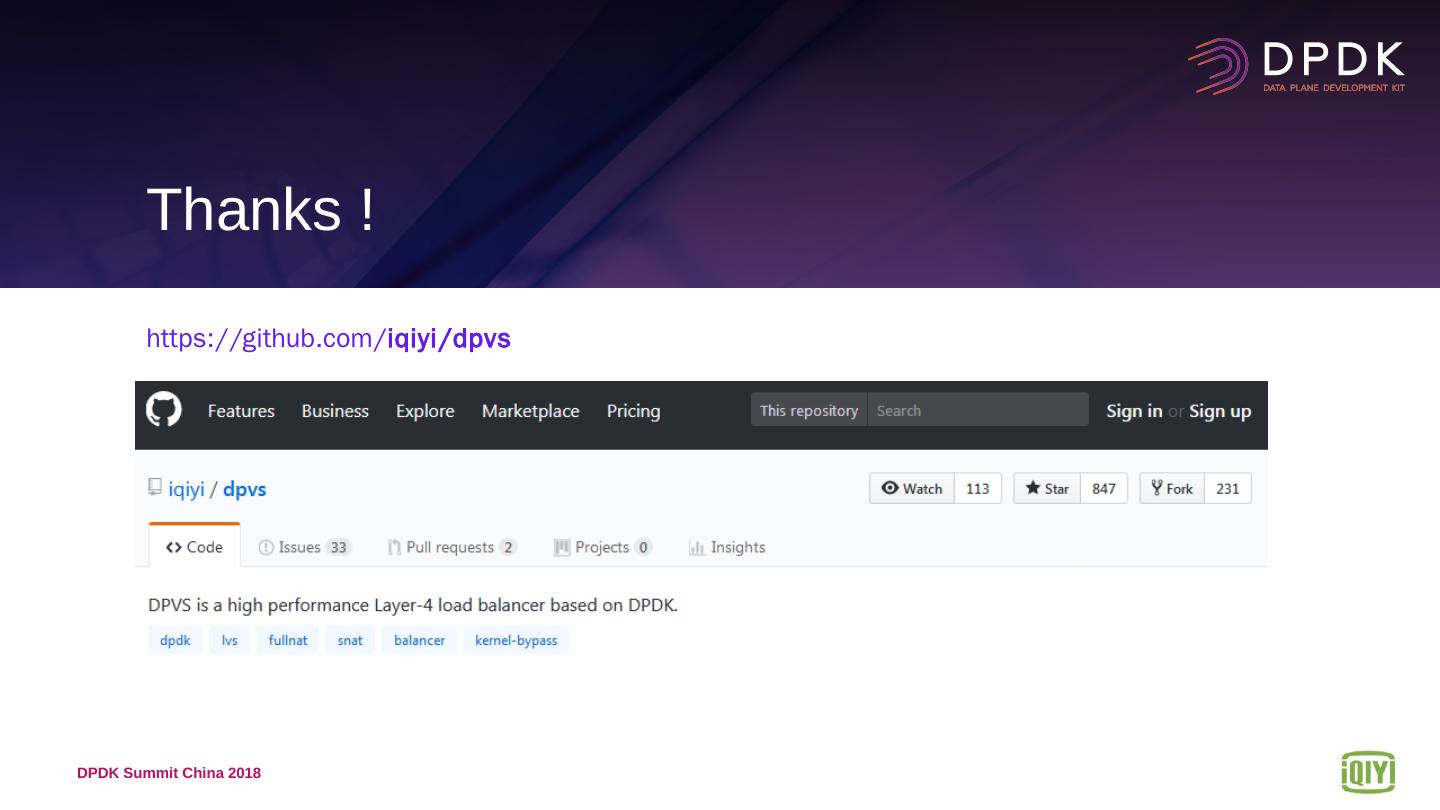This screenshot has height=810, width=1440.
Task: Open the Insights tab
Action: point(727,547)
